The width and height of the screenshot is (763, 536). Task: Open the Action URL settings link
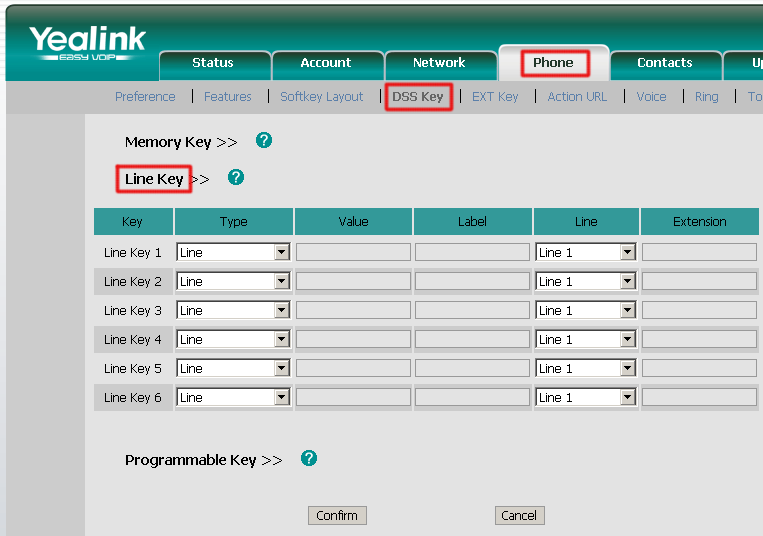pos(577,97)
